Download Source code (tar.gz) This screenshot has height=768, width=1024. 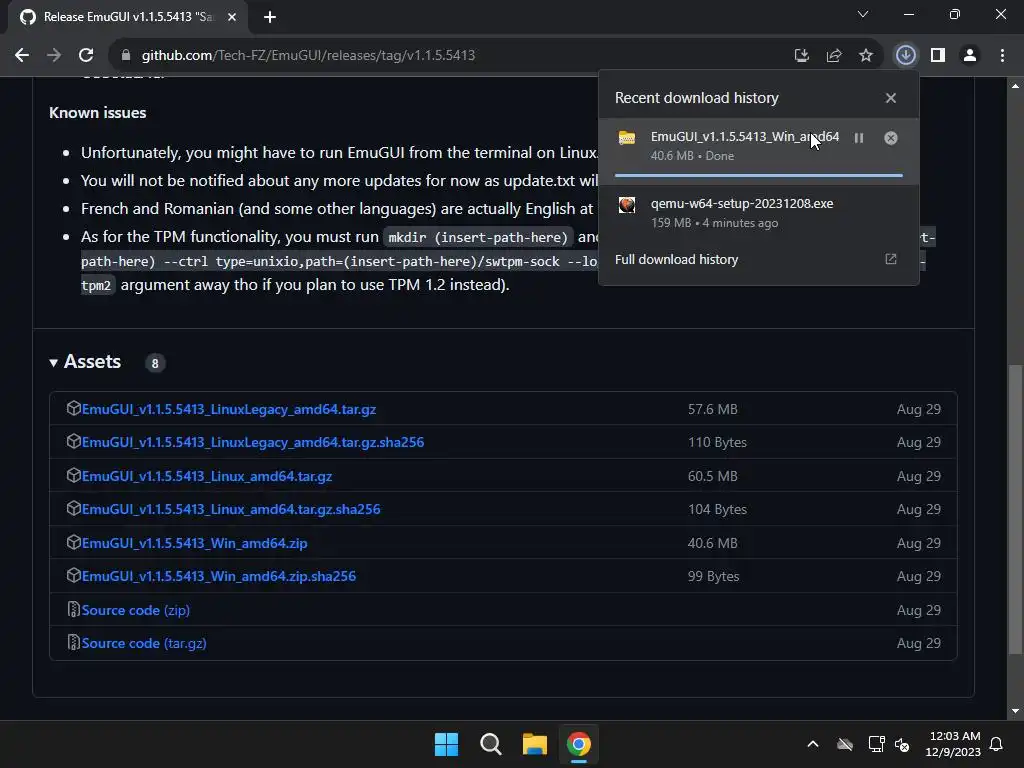click(x=144, y=643)
